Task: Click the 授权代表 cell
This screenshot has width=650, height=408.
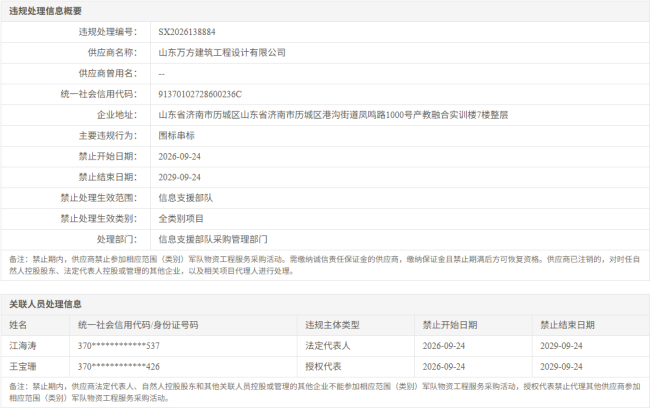Action: tap(323, 367)
